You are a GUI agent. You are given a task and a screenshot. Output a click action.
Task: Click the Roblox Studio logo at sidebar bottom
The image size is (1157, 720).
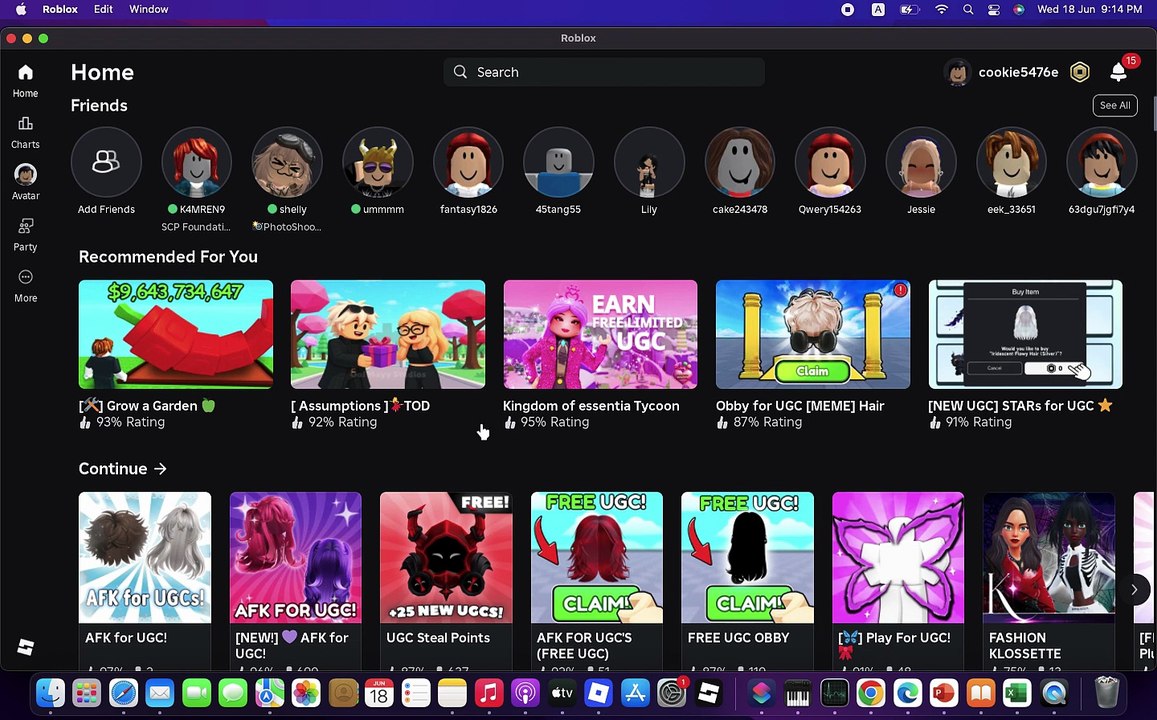[26, 647]
